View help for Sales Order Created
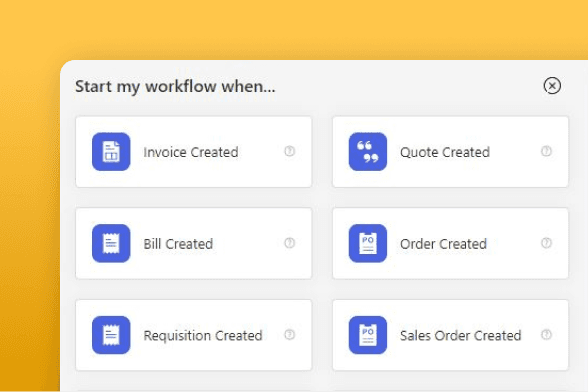 pyautogui.click(x=546, y=335)
